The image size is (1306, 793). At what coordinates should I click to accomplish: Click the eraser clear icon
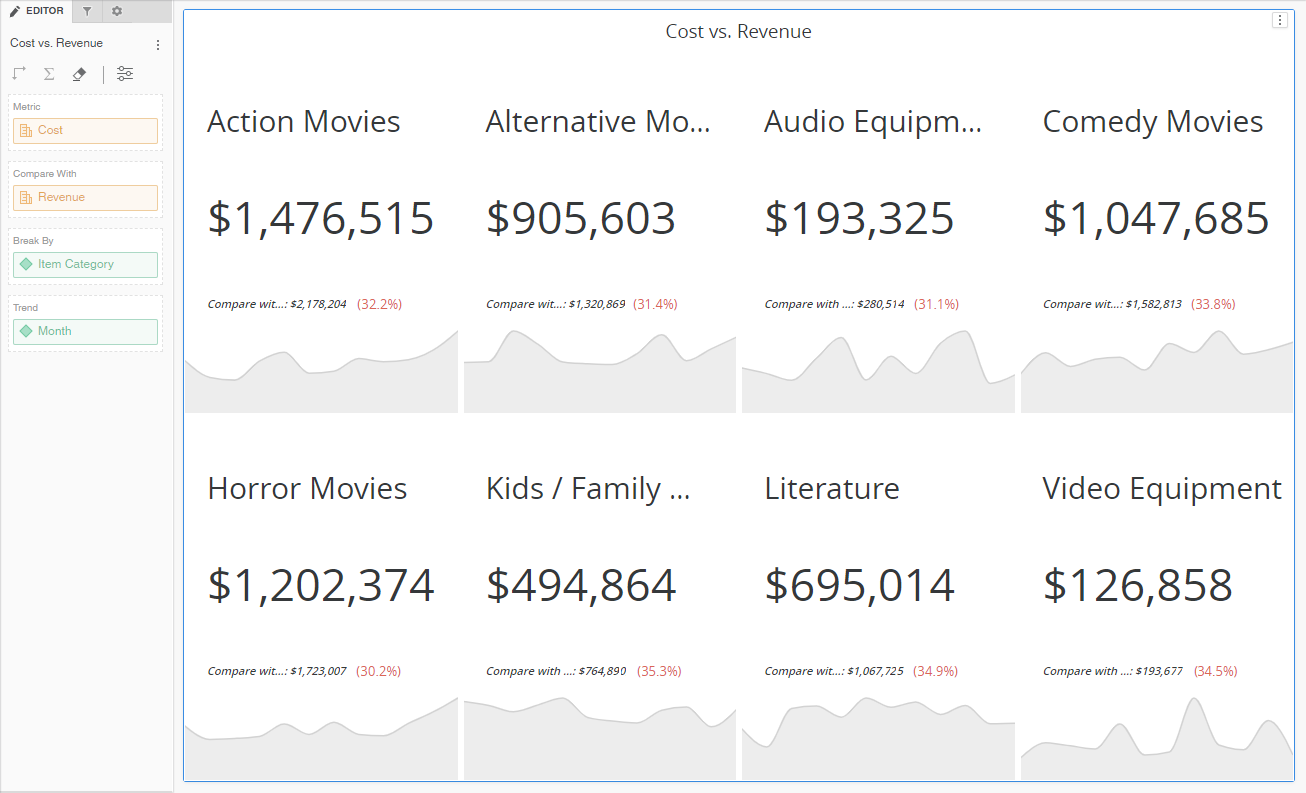coord(80,74)
